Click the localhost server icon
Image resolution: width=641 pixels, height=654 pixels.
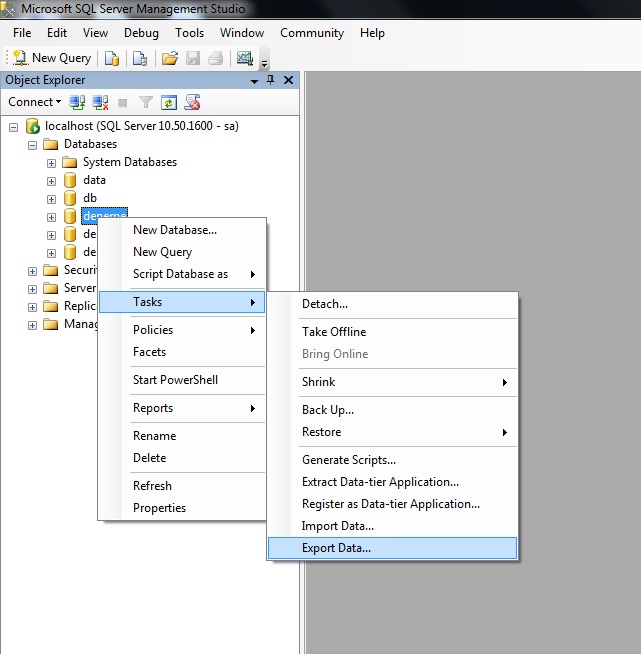33,126
